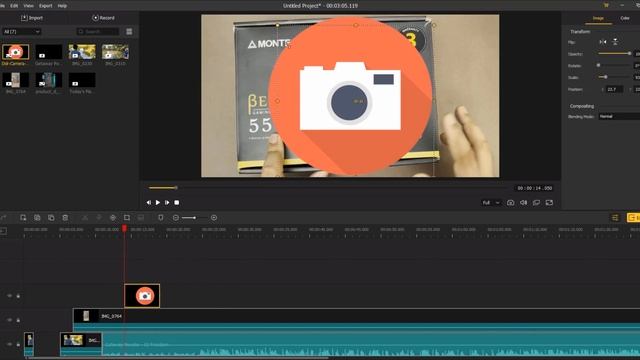This screenshot has height=360, width=640.
Task: Click the circular target icon beside crop
Action: click(x=113, y=218)
